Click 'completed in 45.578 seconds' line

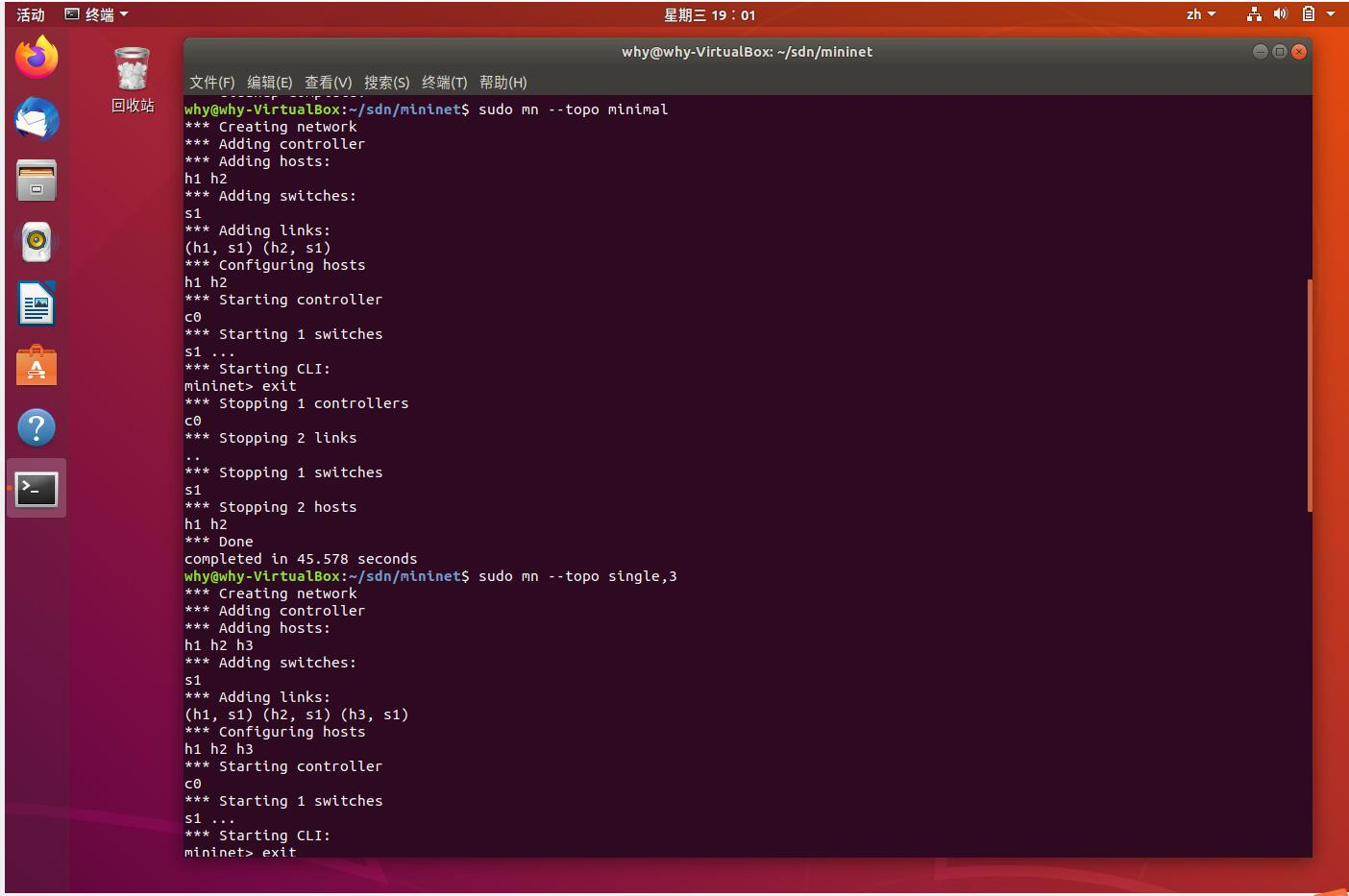point(301,559)
